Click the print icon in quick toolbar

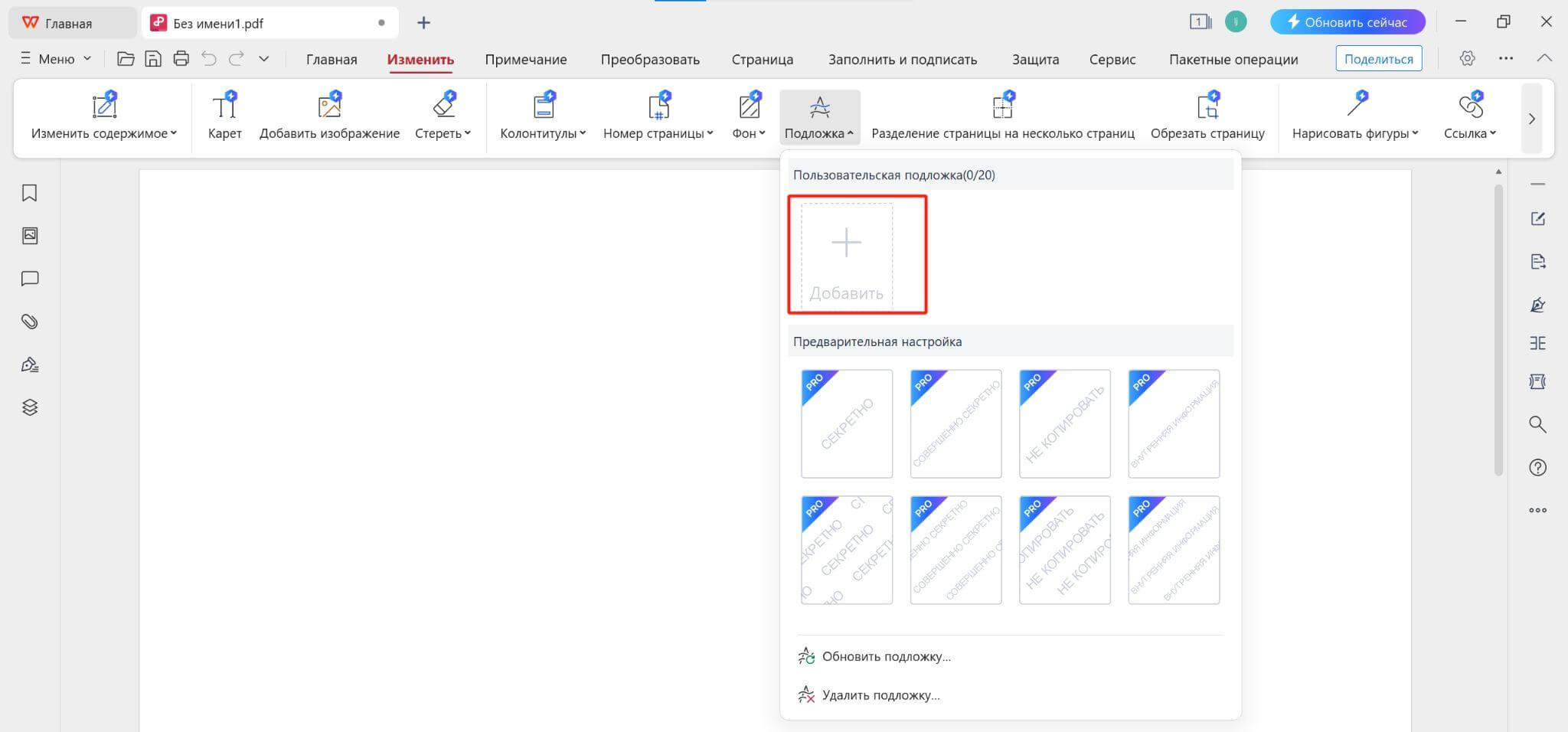pyautogui.click(x=181, y=59)
